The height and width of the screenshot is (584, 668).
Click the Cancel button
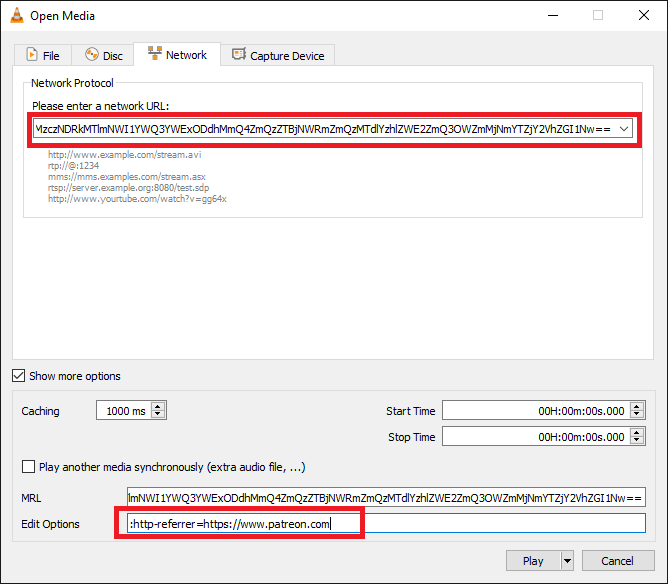618,561
